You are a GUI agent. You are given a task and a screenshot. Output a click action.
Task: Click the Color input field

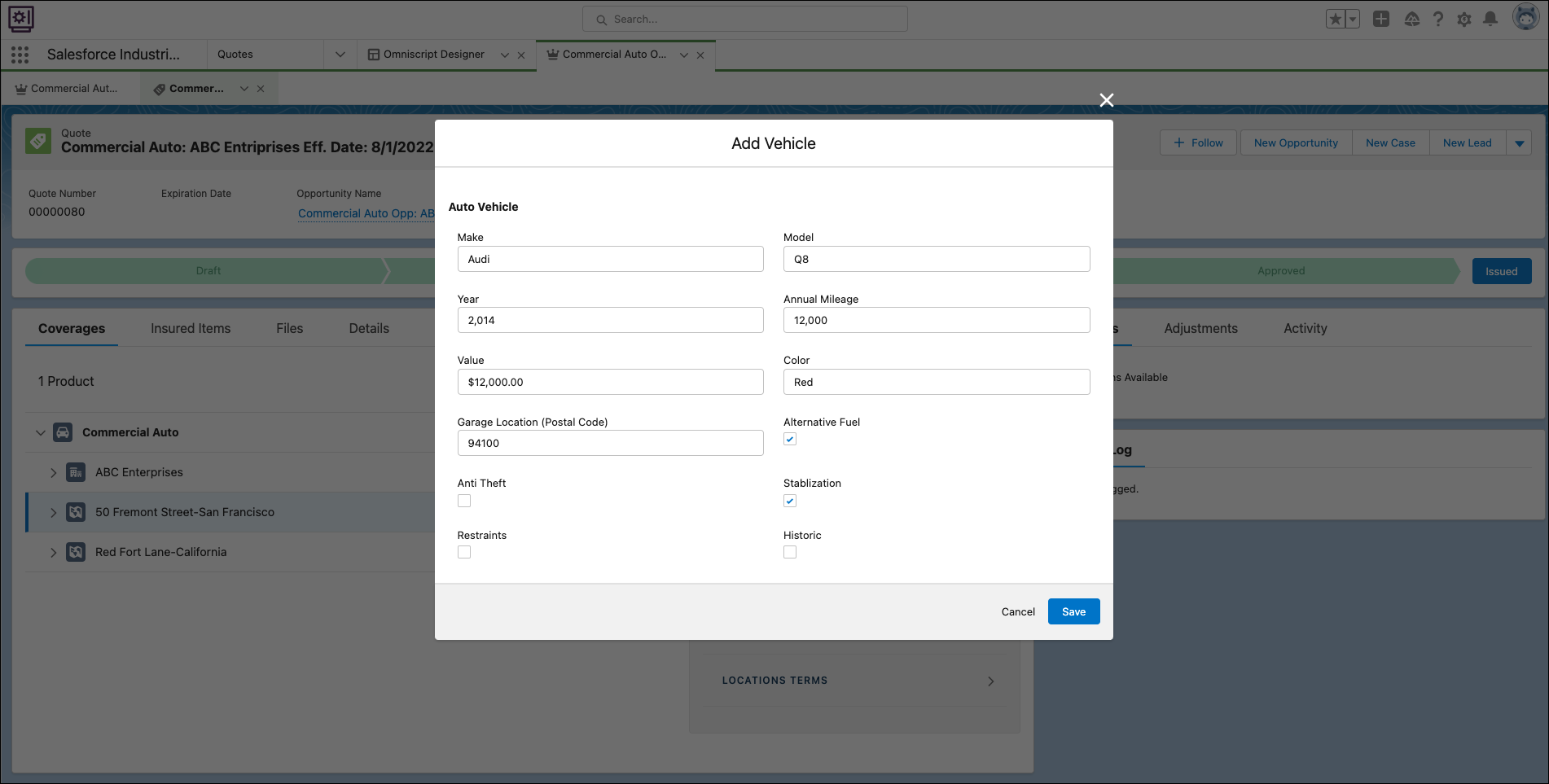[x=937, y=382]
